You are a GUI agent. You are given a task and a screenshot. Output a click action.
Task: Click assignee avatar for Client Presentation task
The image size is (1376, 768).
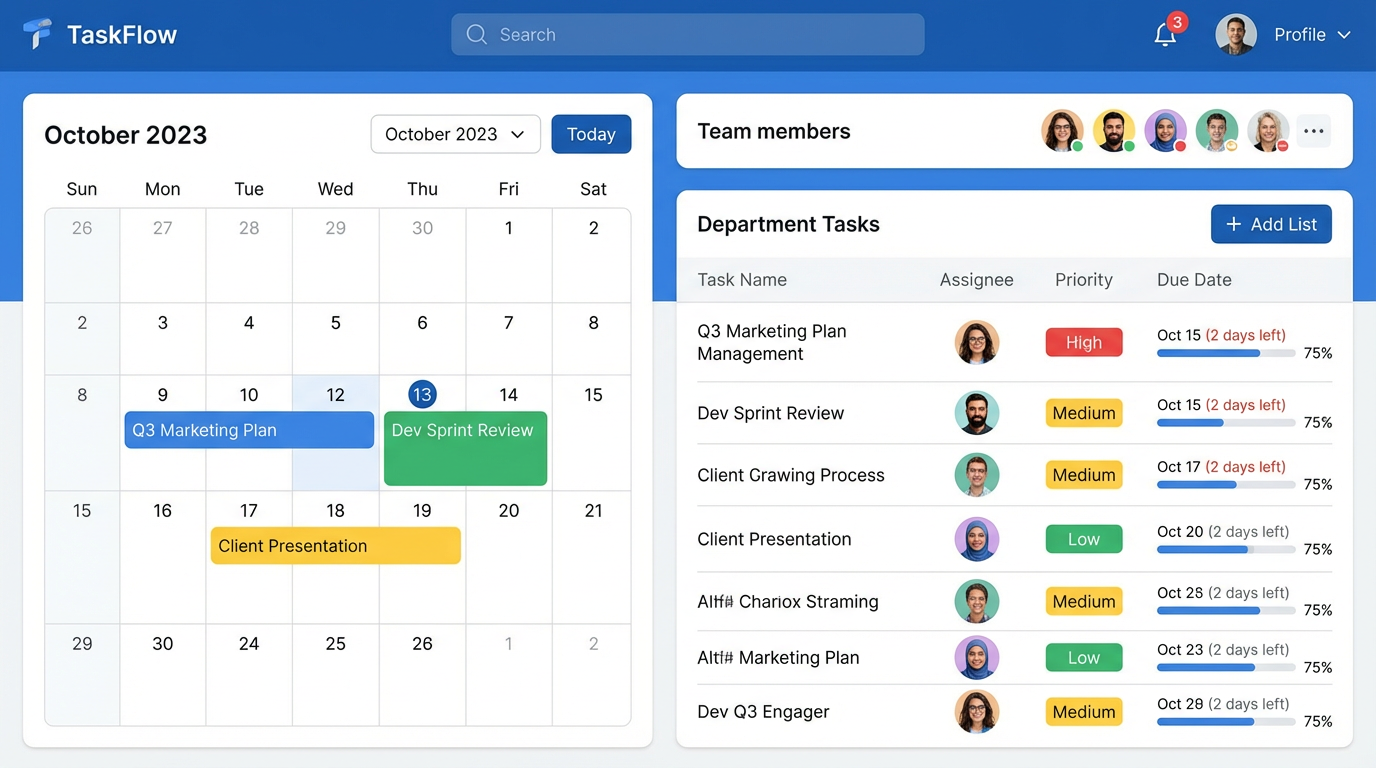tap(977, 539)
